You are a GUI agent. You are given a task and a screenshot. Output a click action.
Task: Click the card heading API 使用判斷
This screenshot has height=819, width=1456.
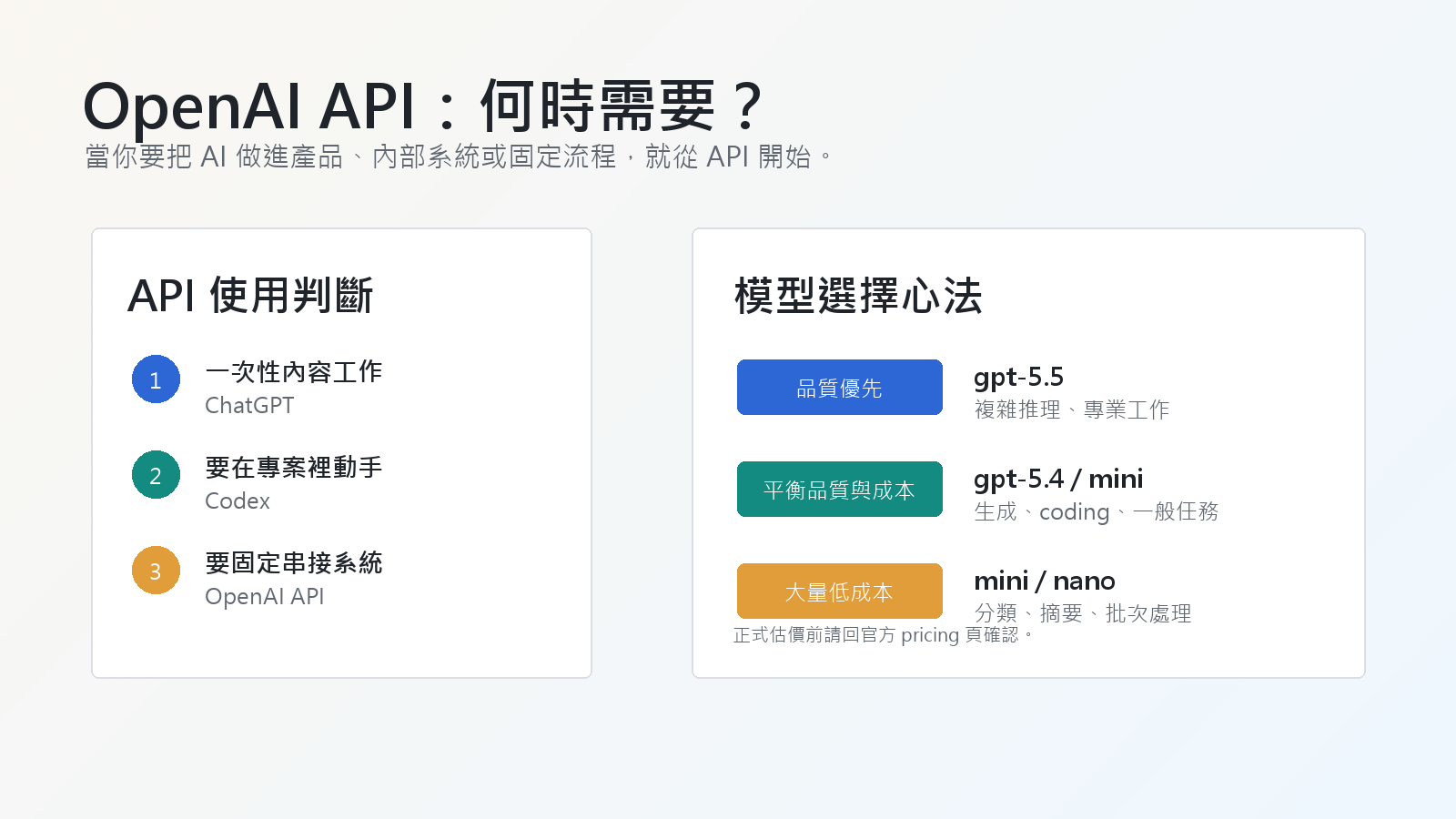(x=250, y=296)
